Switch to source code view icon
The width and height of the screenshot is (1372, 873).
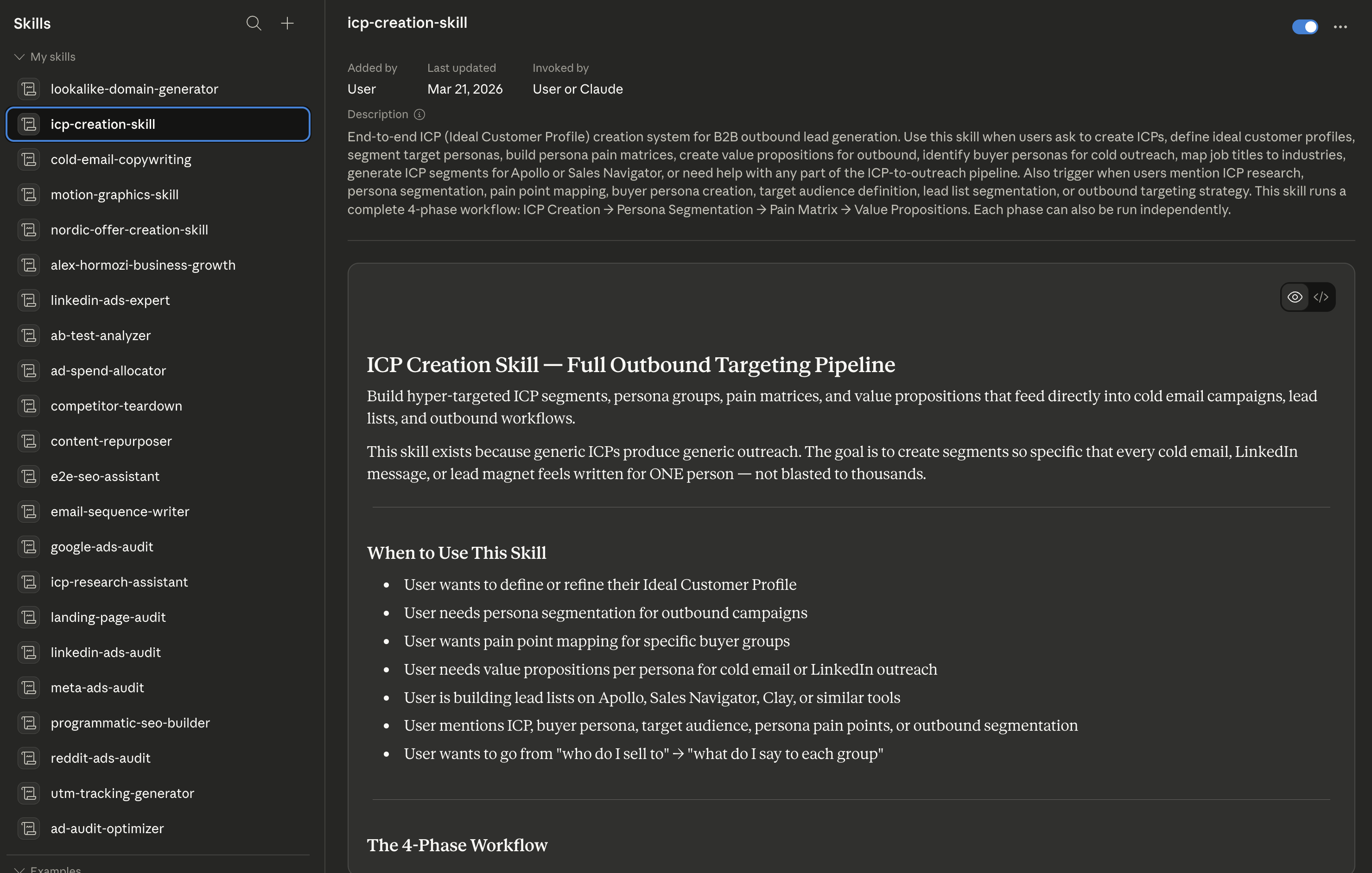pos(1321,297)
